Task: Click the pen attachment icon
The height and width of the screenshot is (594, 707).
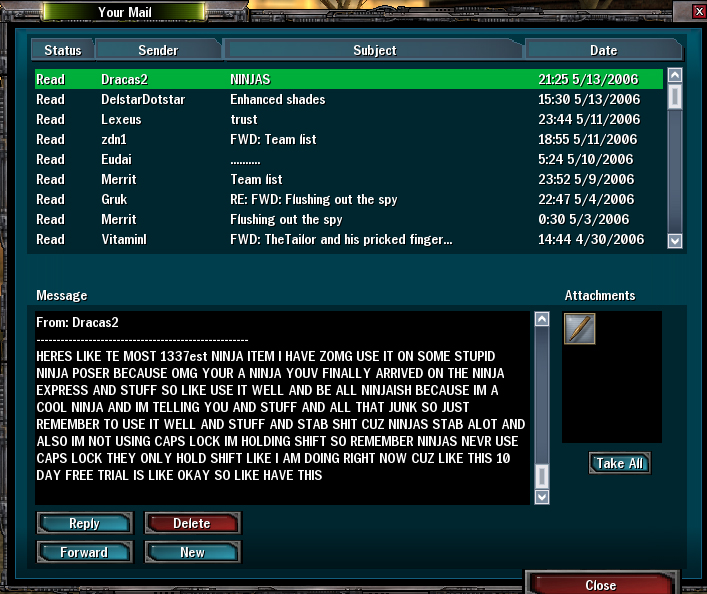Action: pyautogui.click(x=579, y=329)
